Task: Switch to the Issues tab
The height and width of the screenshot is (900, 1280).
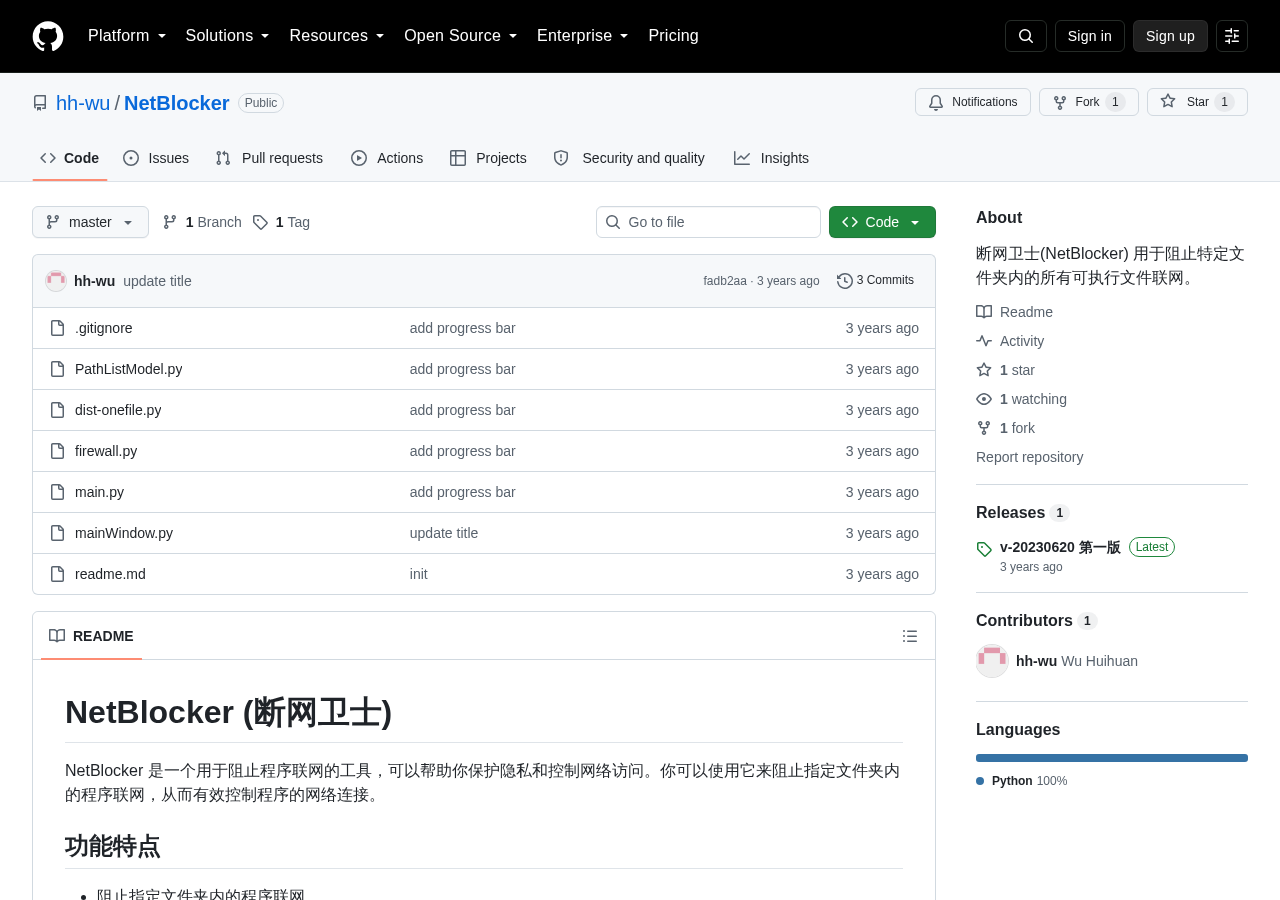Action: (156, 158)
